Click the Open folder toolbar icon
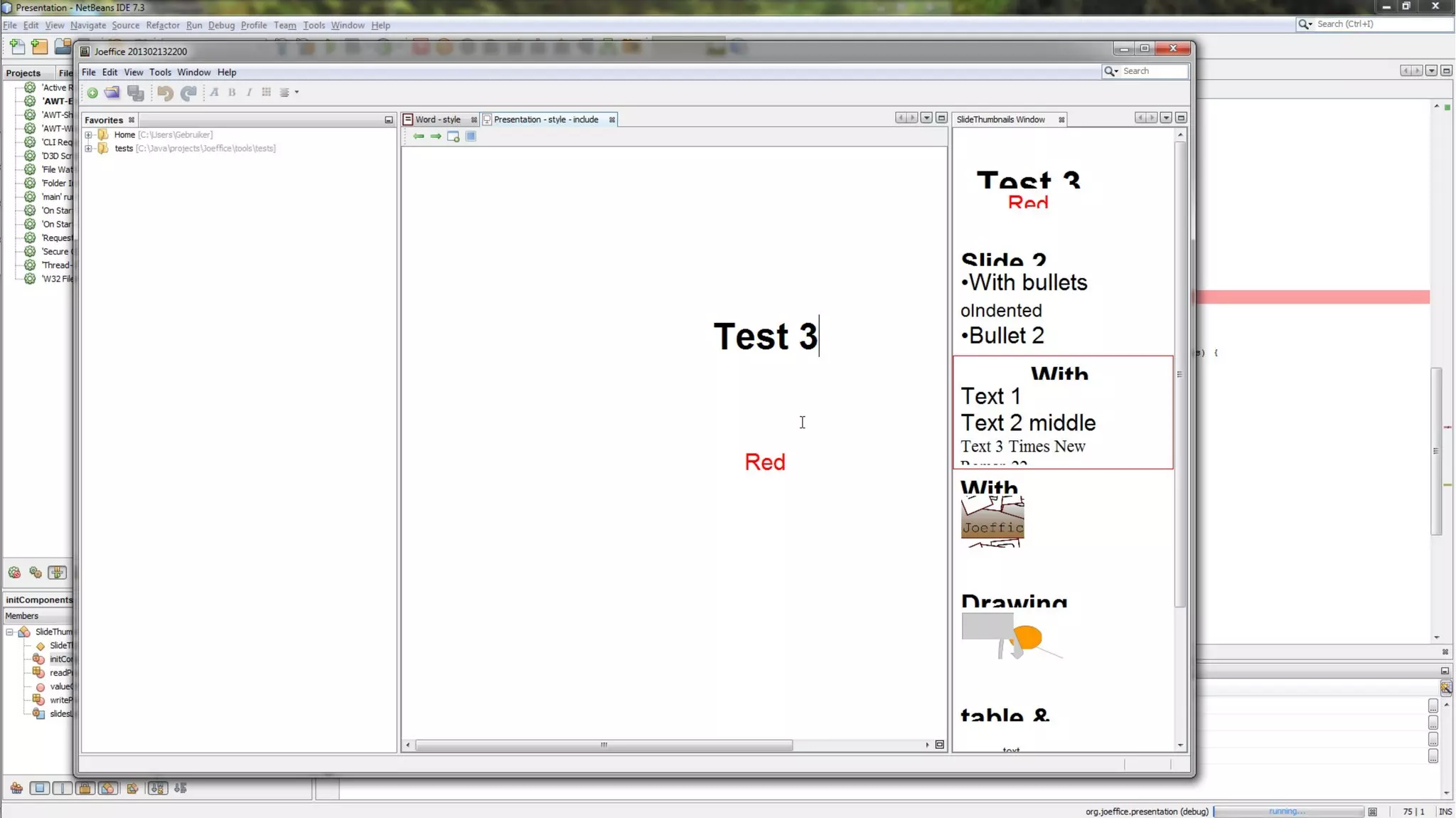Viewport: 1456px width, 818px height. [x=112, y=92]
